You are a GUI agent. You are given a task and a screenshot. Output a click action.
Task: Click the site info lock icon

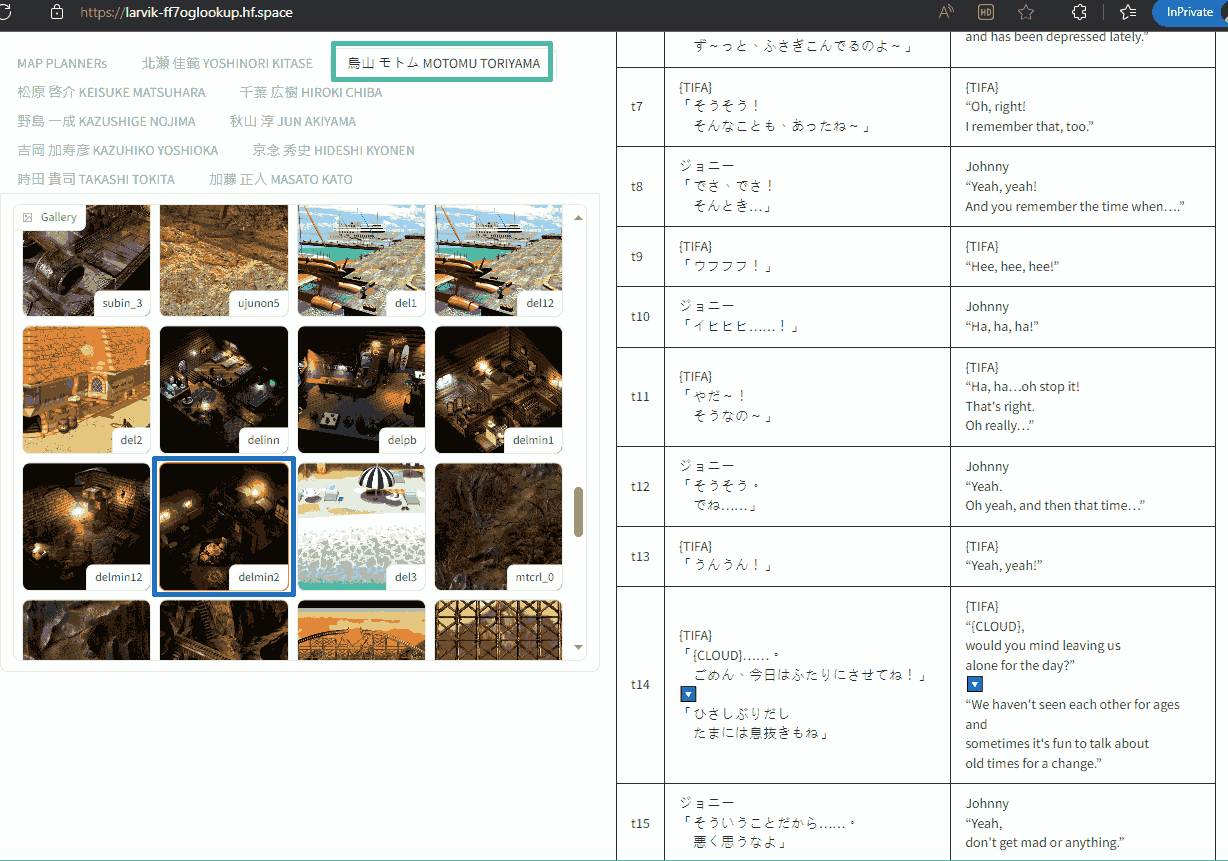57,12
